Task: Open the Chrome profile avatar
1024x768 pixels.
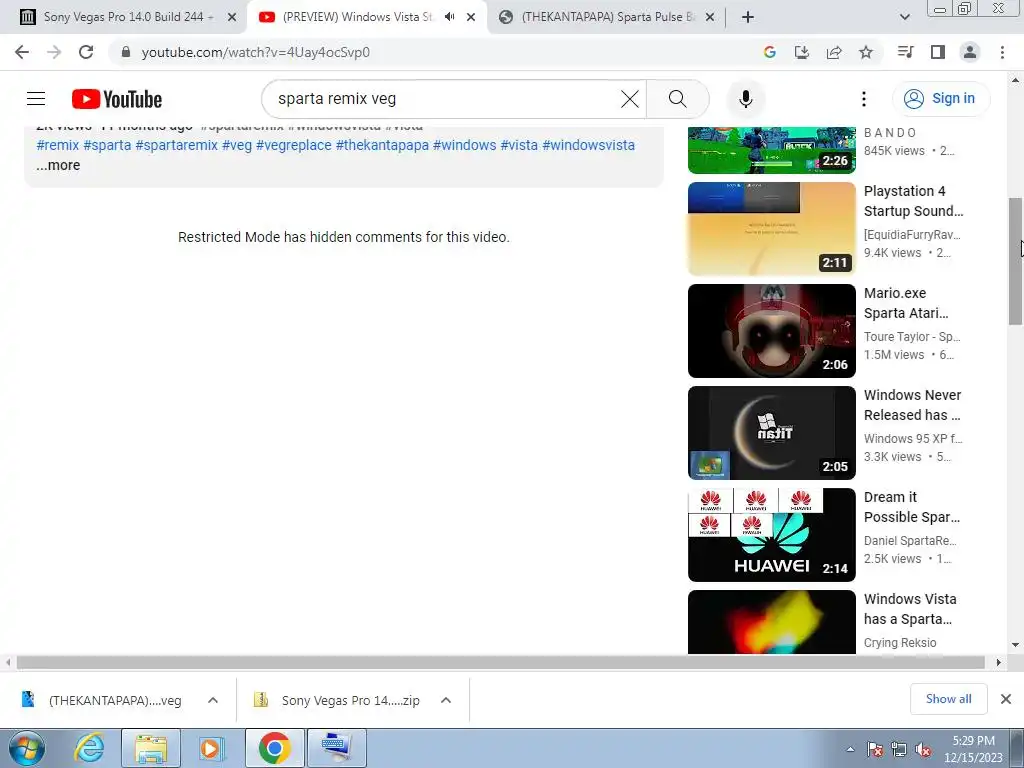Action: click(970, 52)
